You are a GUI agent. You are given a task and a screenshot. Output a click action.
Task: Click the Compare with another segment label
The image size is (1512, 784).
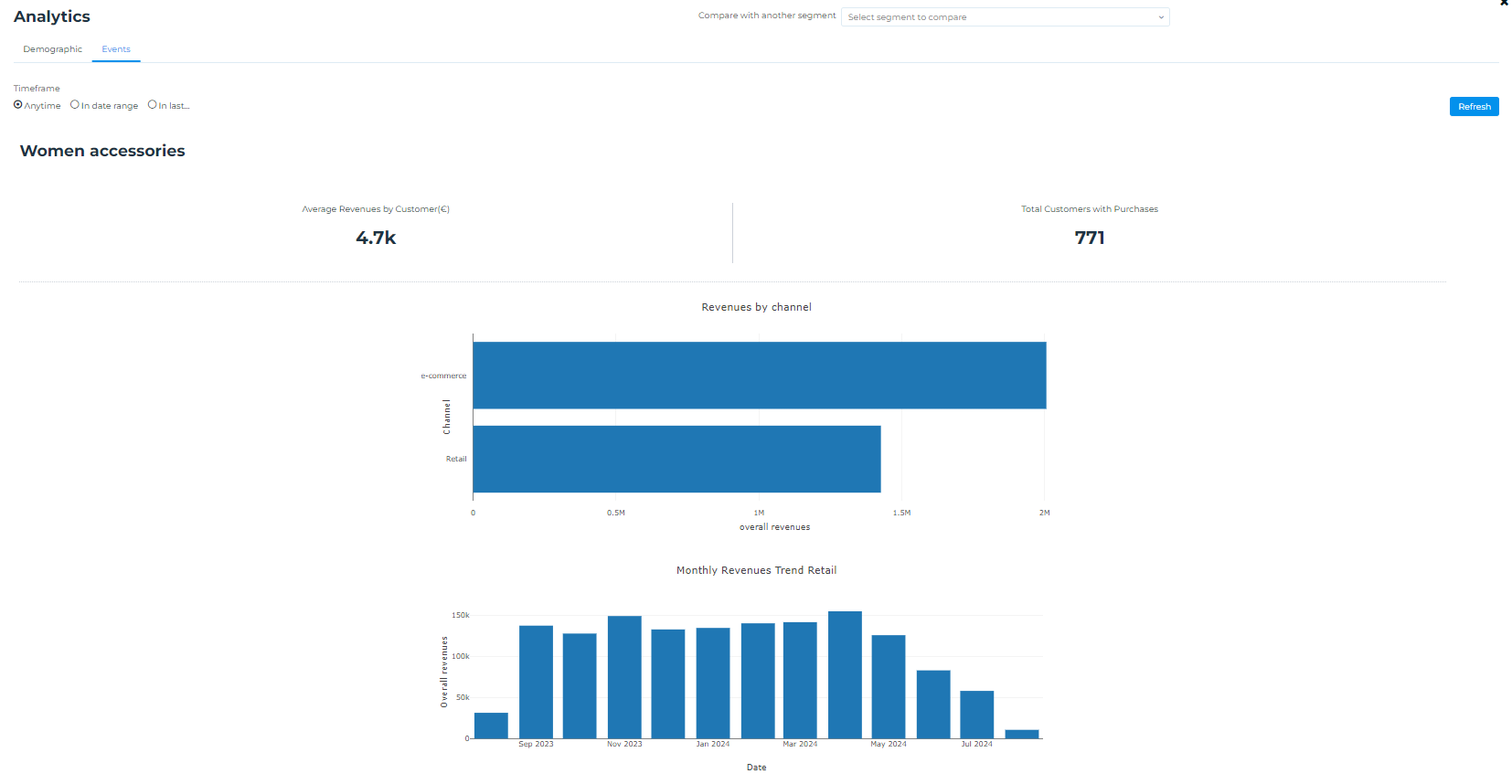pos(767,16)
